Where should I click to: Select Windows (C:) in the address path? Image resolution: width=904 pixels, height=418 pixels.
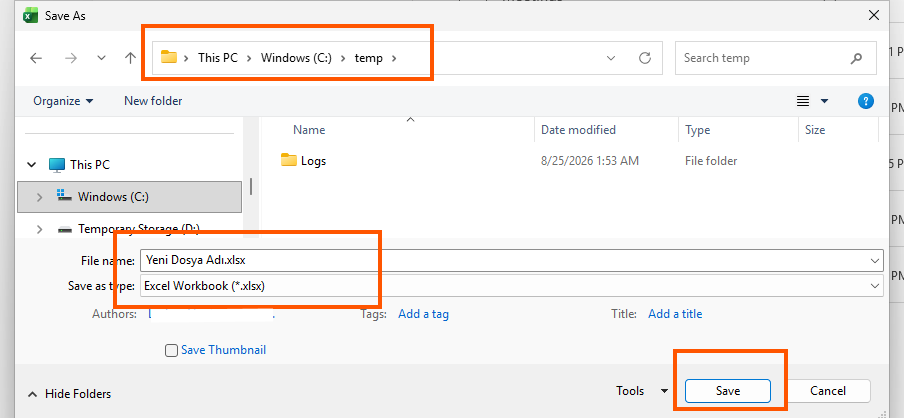point(296,58)
